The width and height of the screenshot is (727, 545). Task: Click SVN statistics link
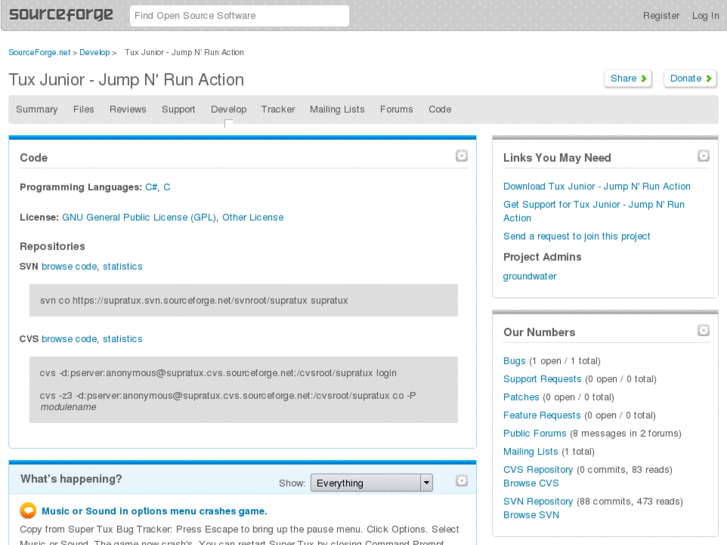[122, 266]
